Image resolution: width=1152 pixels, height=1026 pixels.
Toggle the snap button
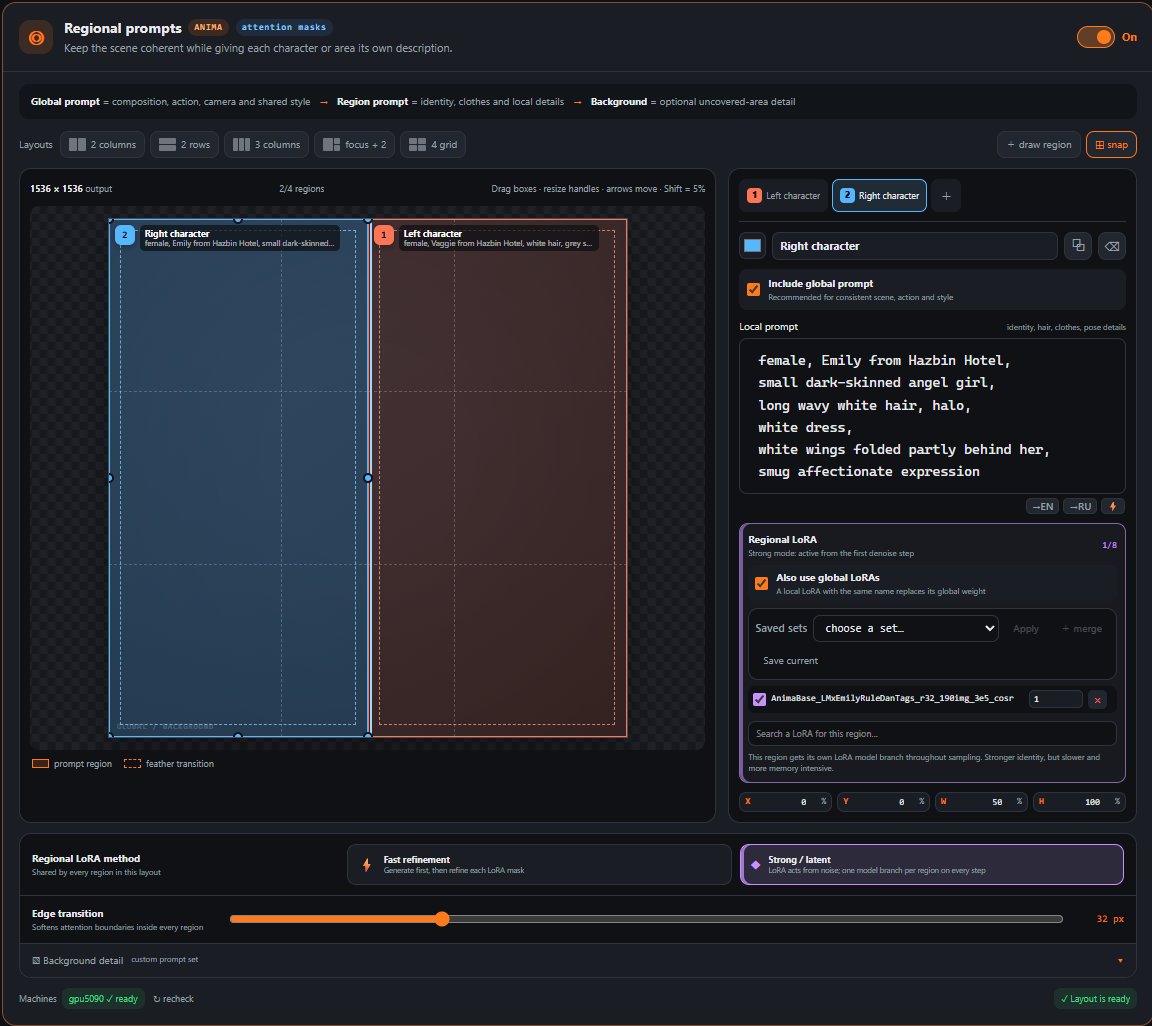point(1112,145)
